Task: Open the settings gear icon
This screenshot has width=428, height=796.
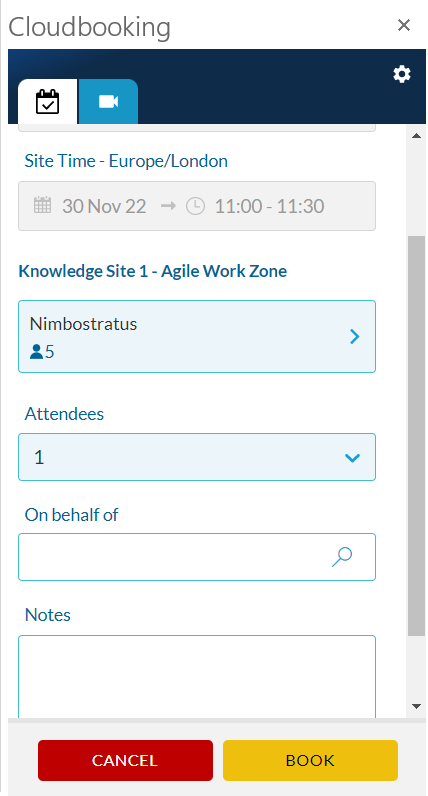Action: click(402, 74)
